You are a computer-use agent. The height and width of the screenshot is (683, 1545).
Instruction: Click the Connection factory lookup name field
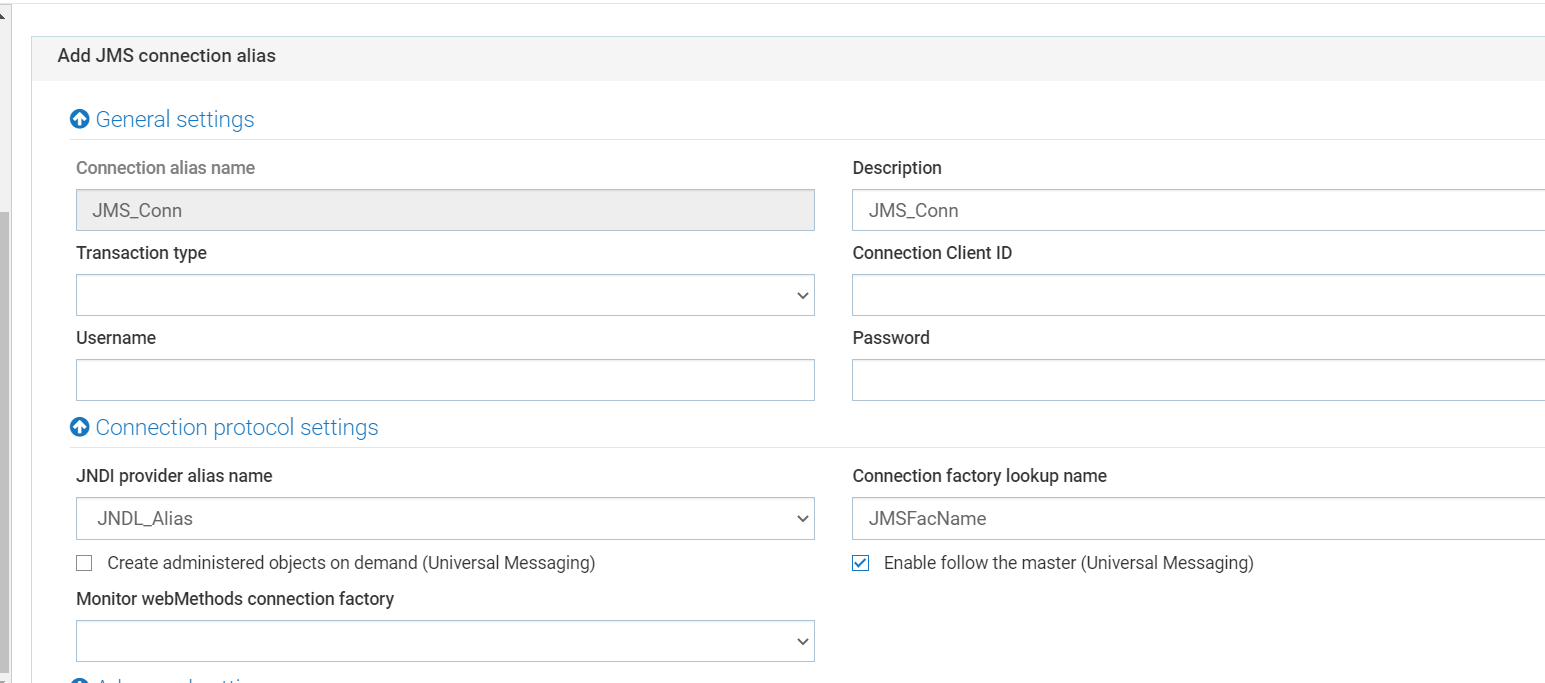pyautogui.click(x=1197, y=518)
